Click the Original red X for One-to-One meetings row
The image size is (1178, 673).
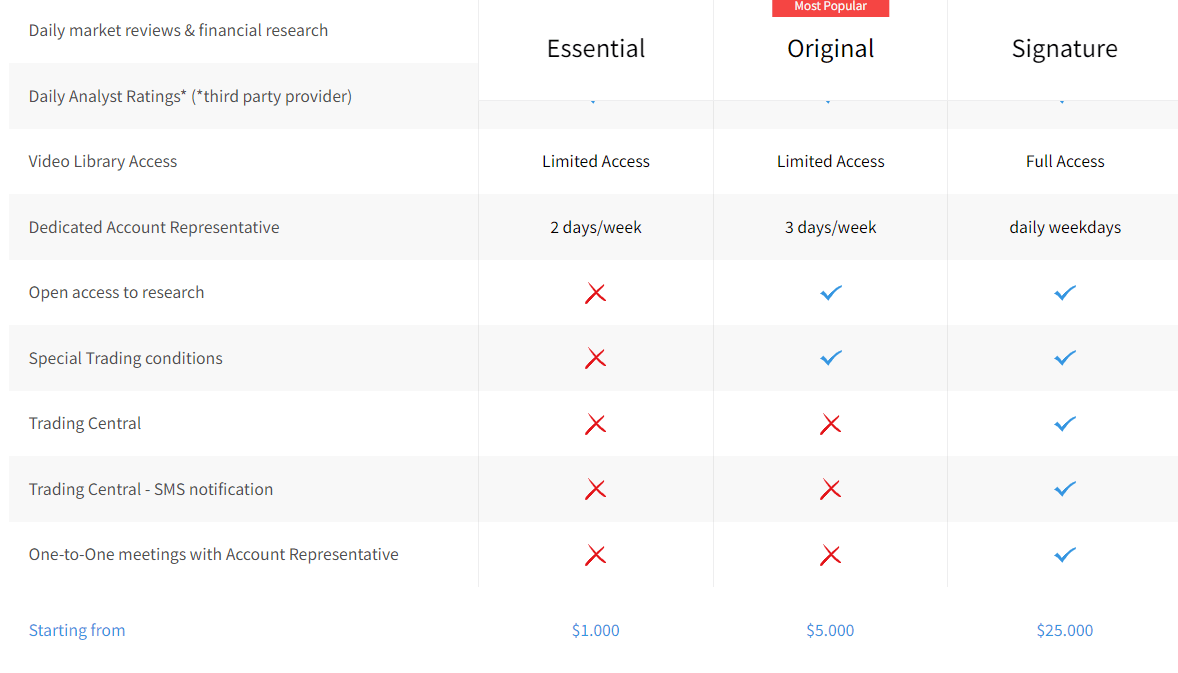pos(830,555)
